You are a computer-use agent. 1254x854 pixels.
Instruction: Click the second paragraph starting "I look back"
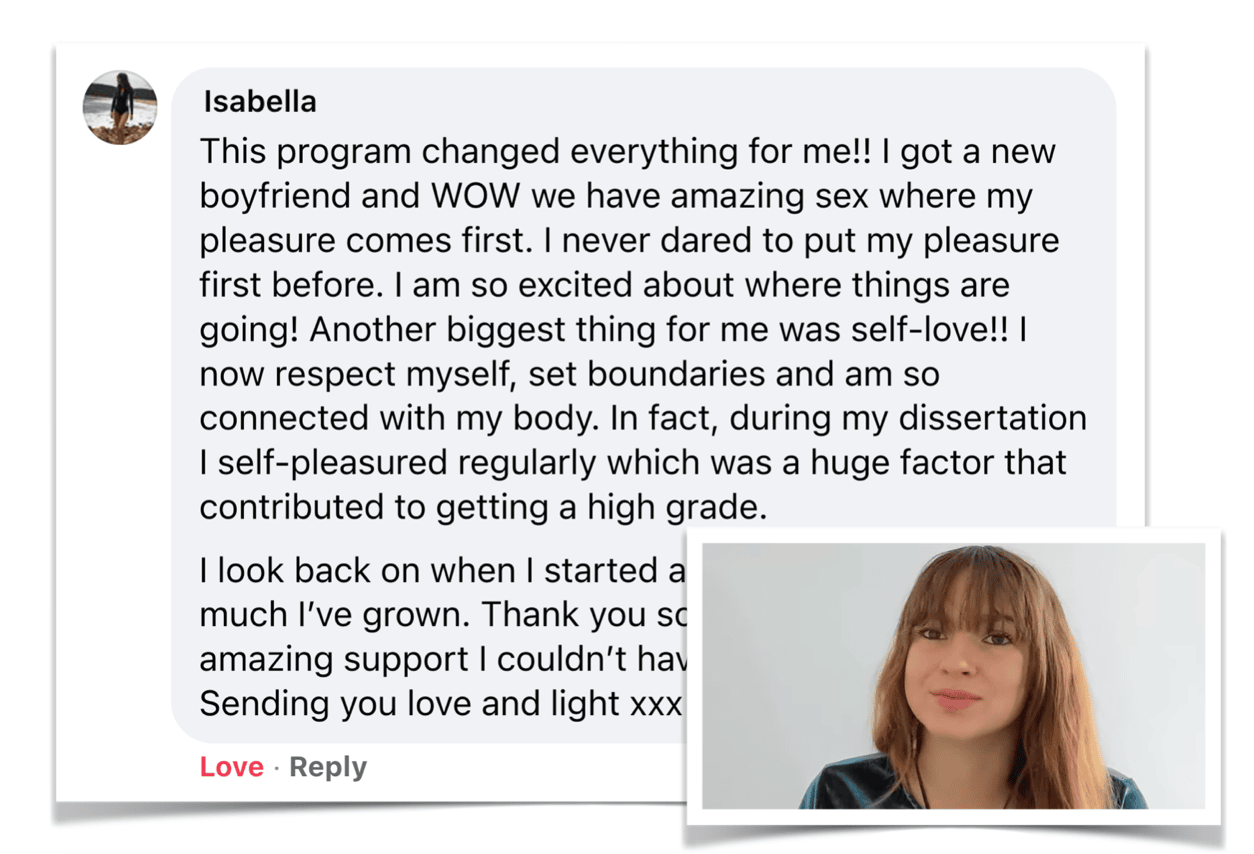[x=440, y=571]
